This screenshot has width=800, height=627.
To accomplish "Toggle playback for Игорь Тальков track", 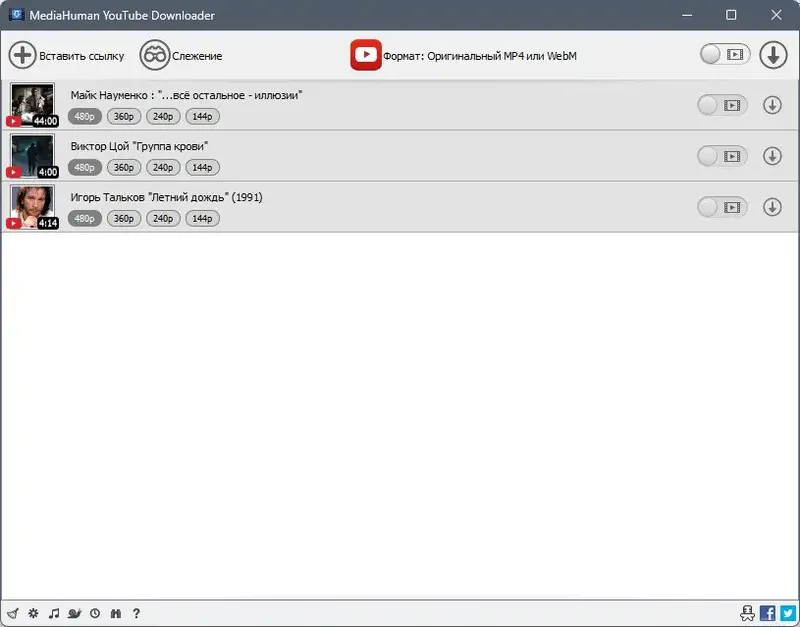I will tap(722, 207).
